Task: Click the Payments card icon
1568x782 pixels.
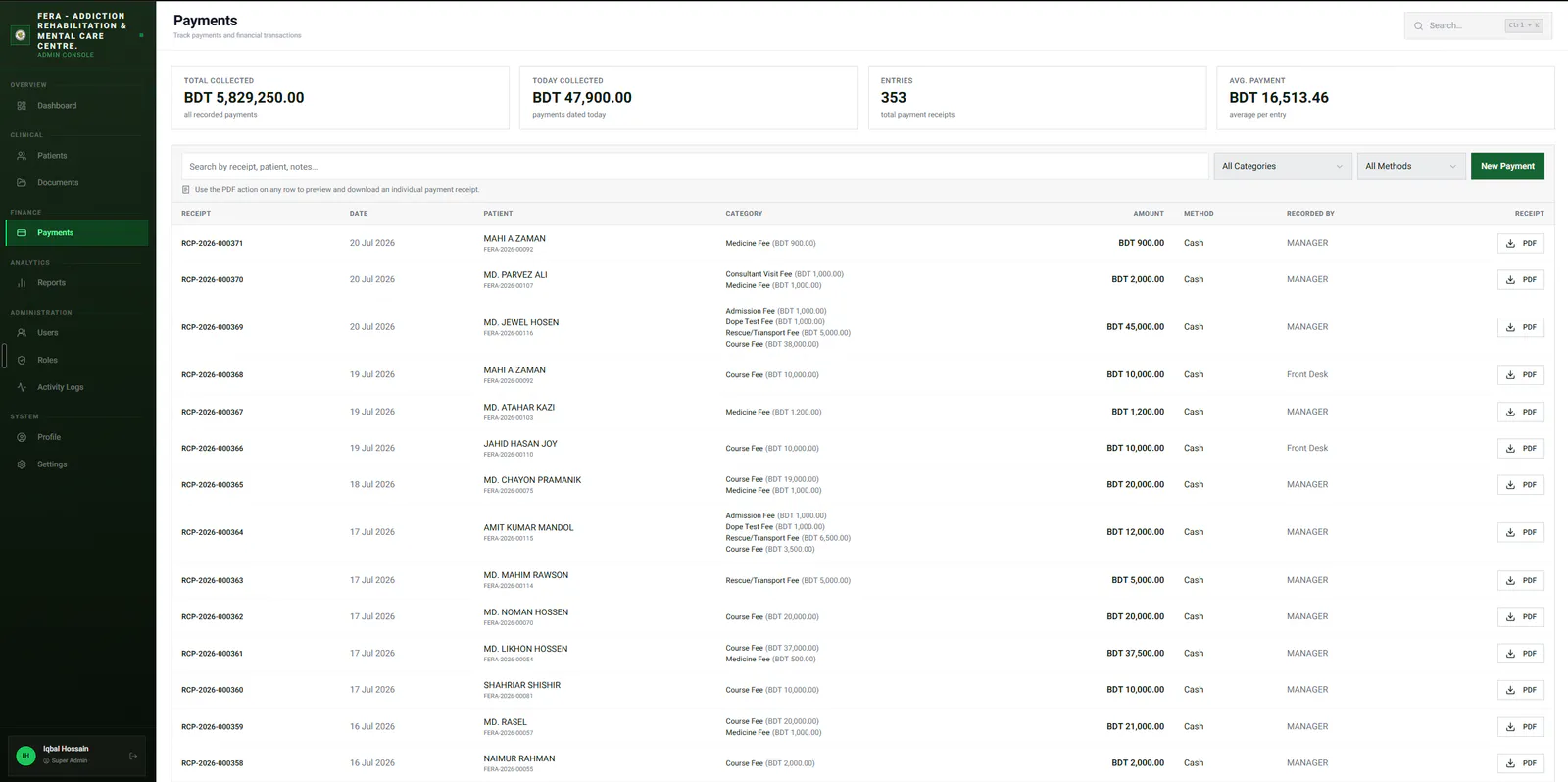Action: pyautogui.click(x=22, y=233)
